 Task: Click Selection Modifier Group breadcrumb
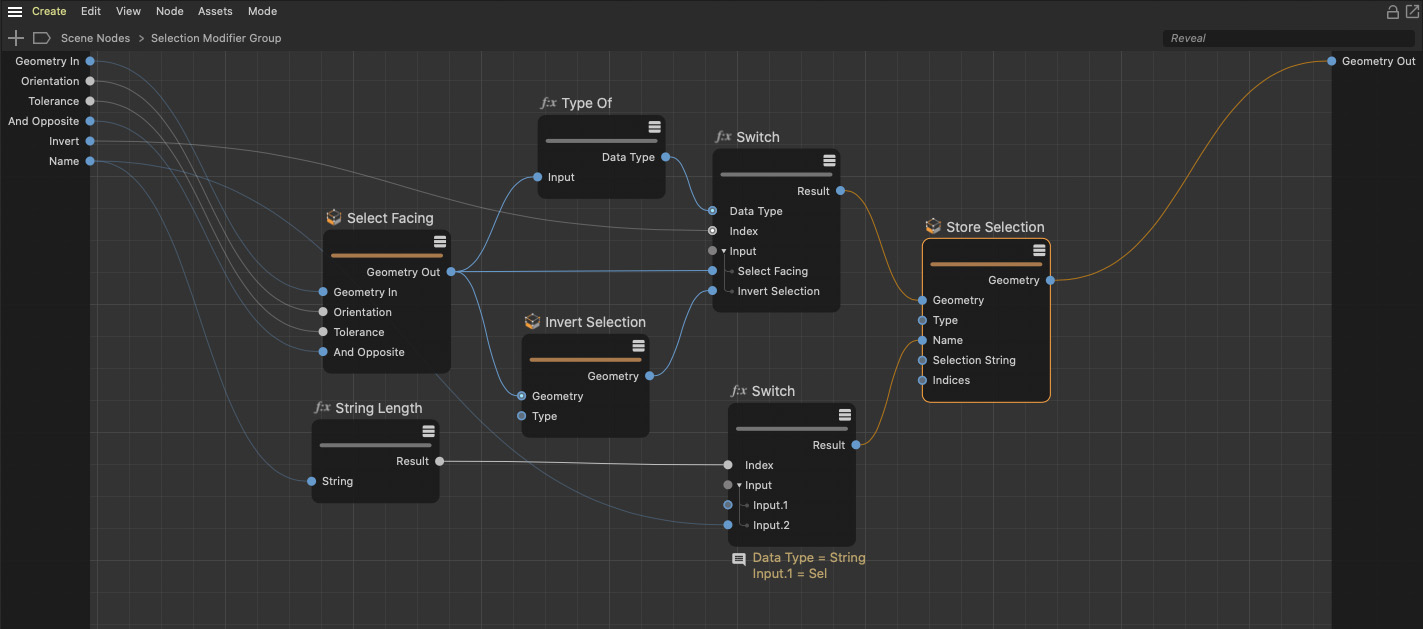[x=216, y=38]
